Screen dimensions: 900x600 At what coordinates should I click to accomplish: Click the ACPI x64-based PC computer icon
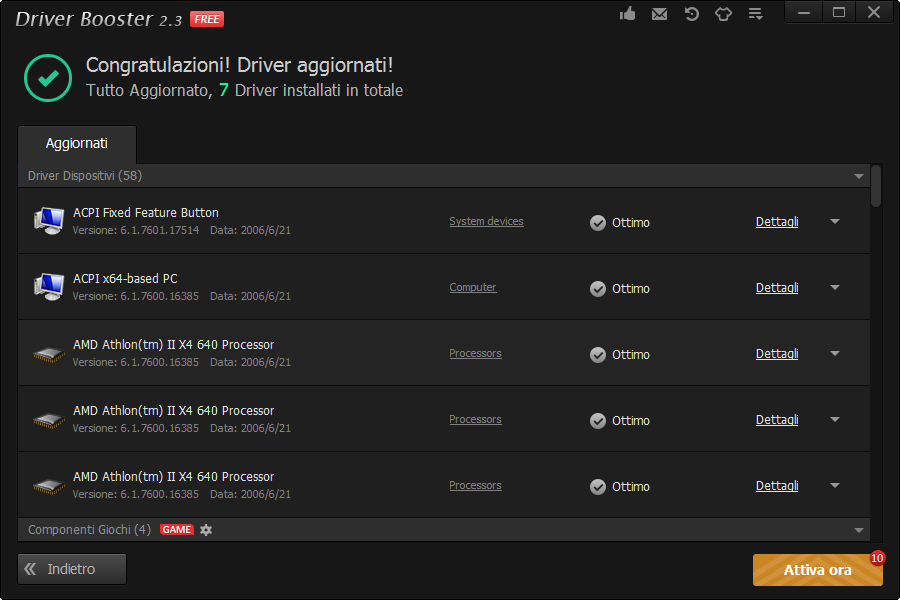(48, 287)
